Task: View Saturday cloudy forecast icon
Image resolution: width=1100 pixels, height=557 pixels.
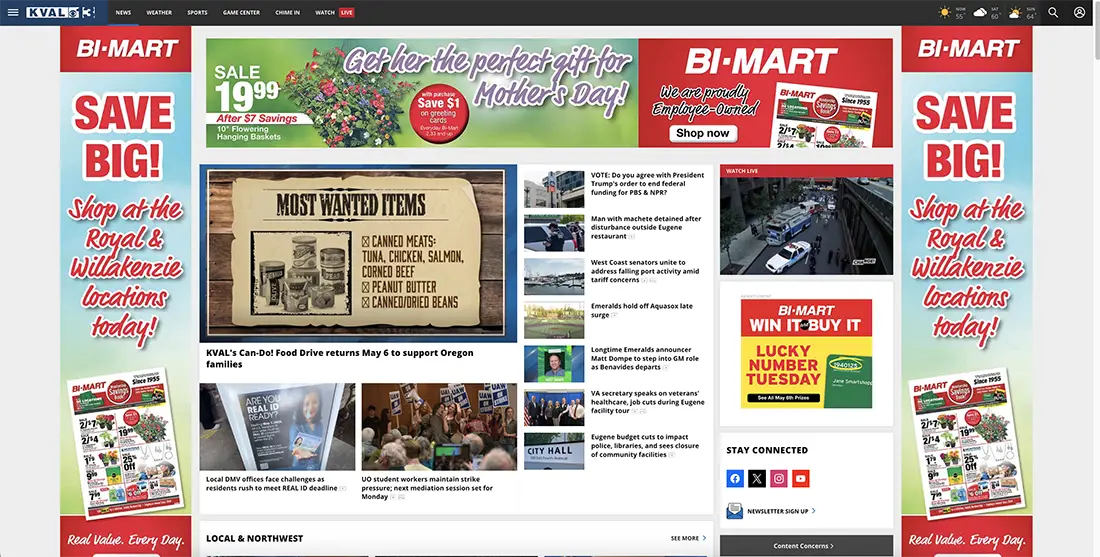Action: [980, 13]
